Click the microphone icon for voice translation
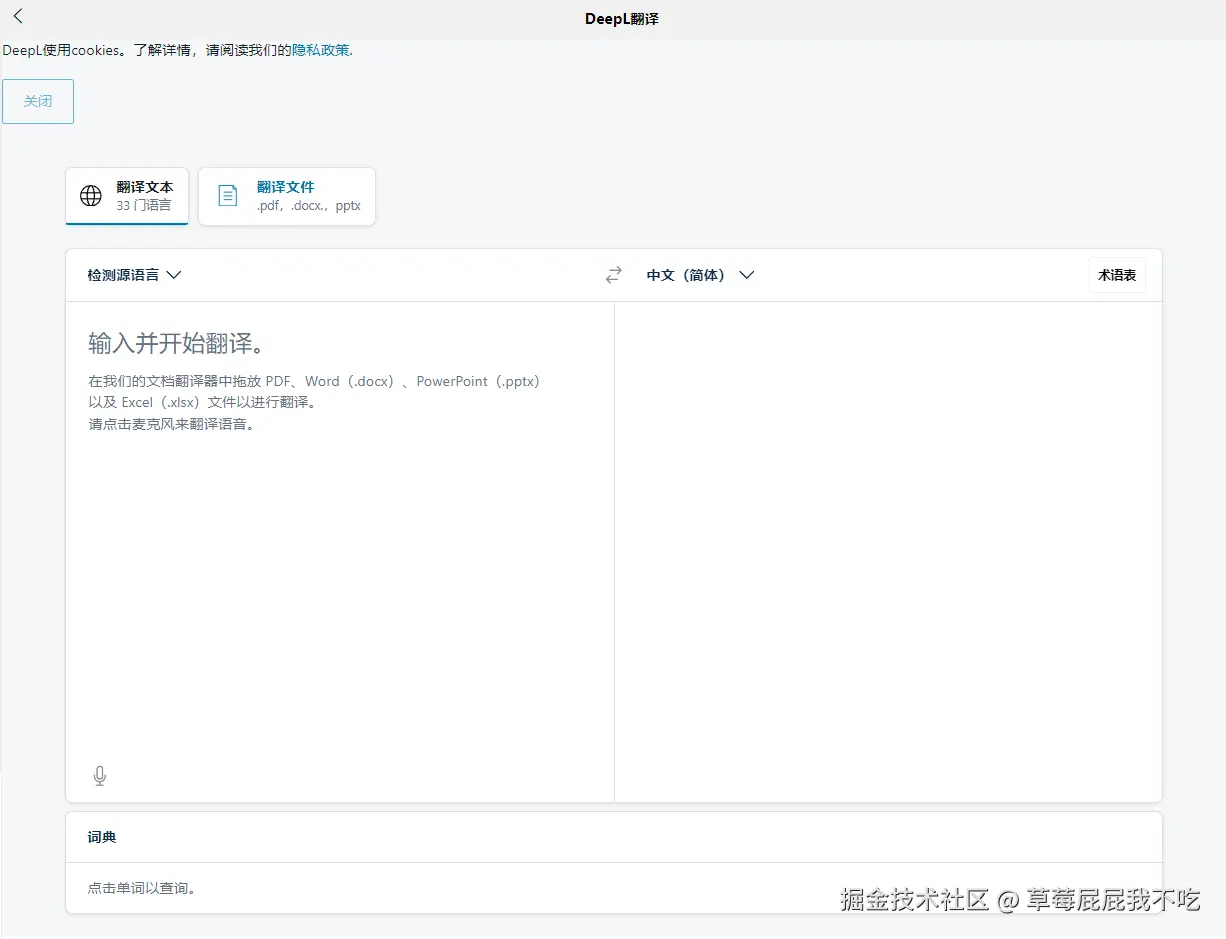This screenshot has height=939, width=1226. [x=100, y=776]
